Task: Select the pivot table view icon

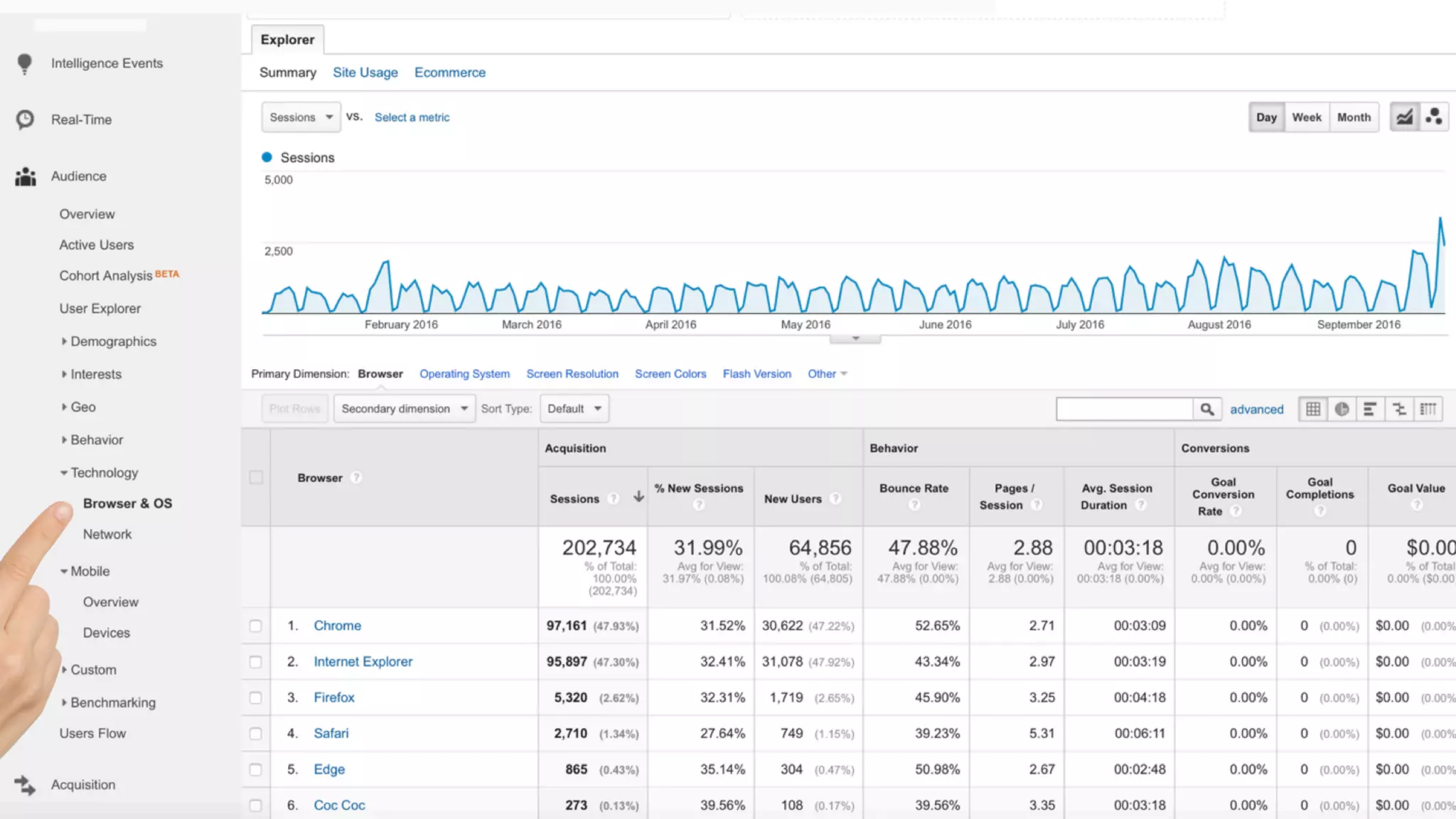Action: click(1428, 409)
